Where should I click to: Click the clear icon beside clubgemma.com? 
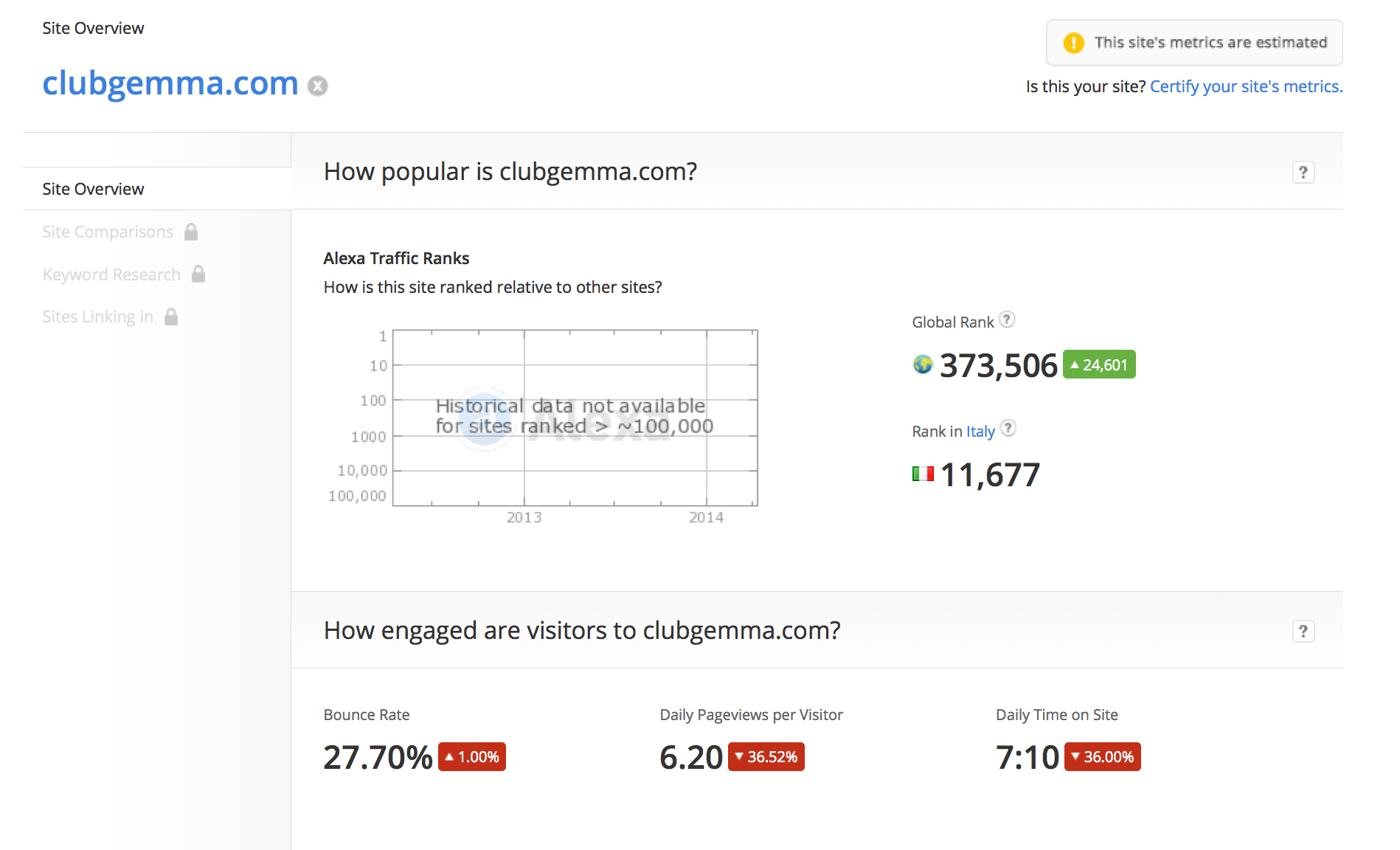pos(317,86)
